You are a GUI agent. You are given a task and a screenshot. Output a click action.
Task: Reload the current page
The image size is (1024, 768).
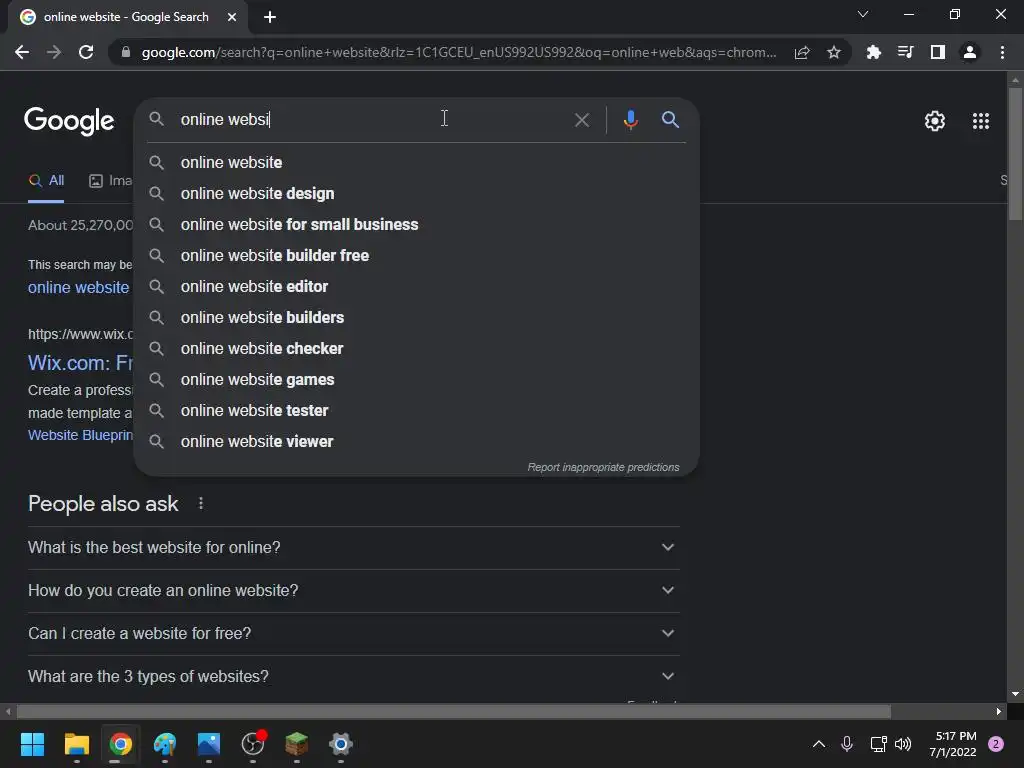pyautogui.click(x=86, y=52)
